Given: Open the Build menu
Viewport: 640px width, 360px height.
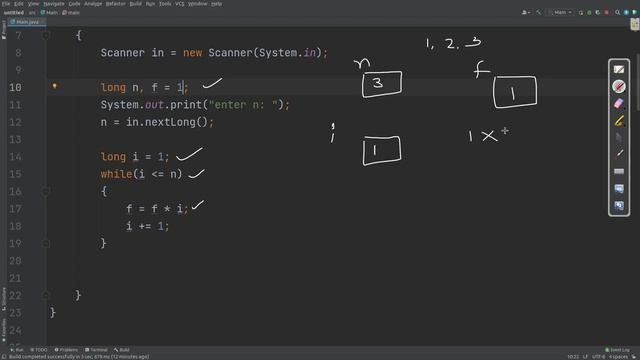Looking at the screenshot, I should point(135,4).
